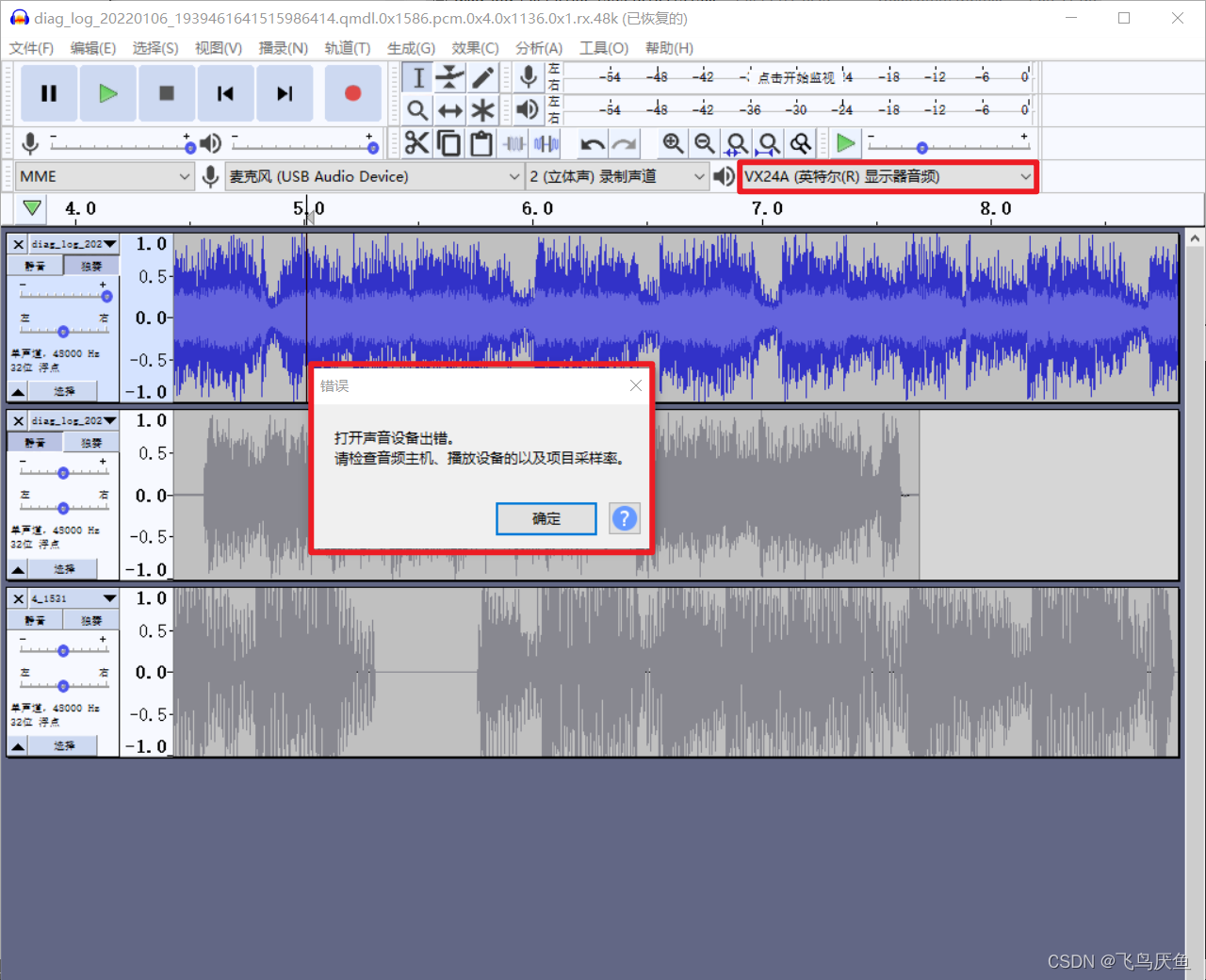
Task: Start playback with the green Play button
Action: point(107,93)
